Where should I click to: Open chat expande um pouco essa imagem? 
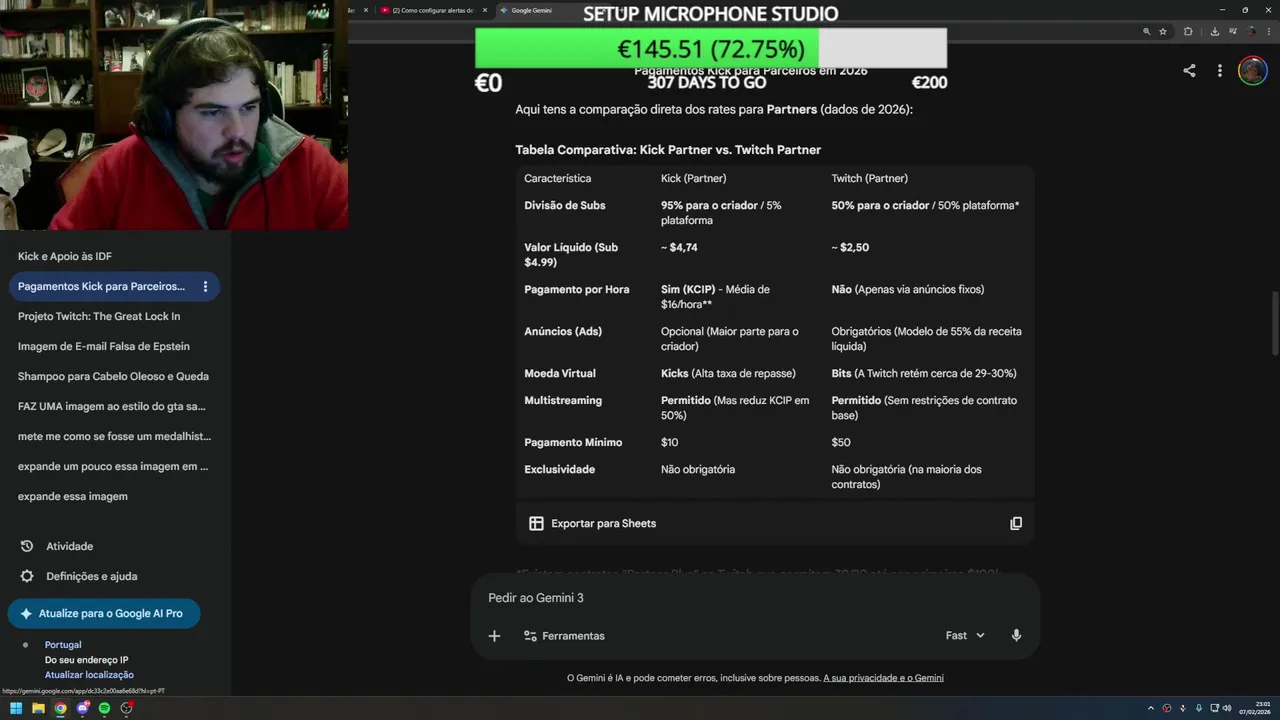click(x=113, y=466)
